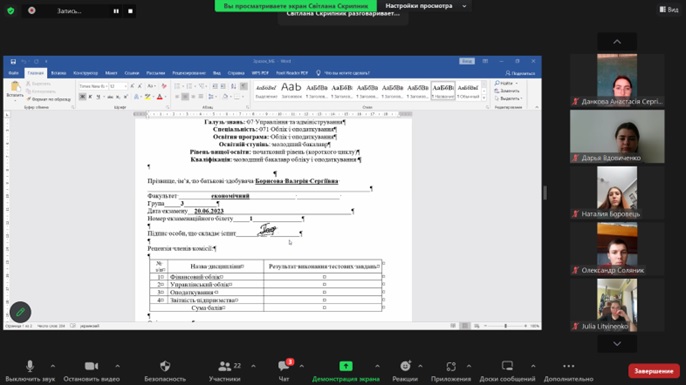Expand video options arrow beside camera
Image resolution: width=686 pixels, height=385 pixels.
point(117,366)
